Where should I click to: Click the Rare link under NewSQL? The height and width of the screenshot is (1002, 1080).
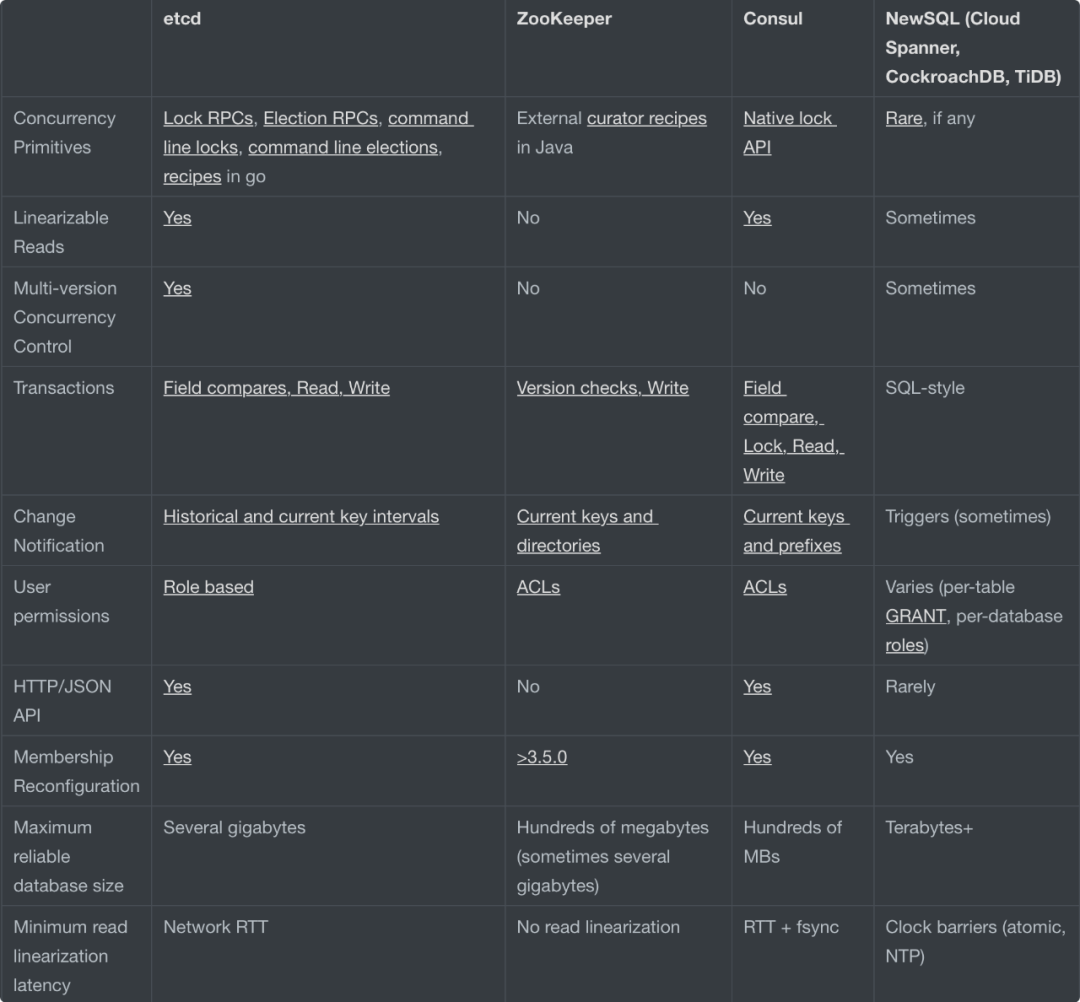coord(904,118)
